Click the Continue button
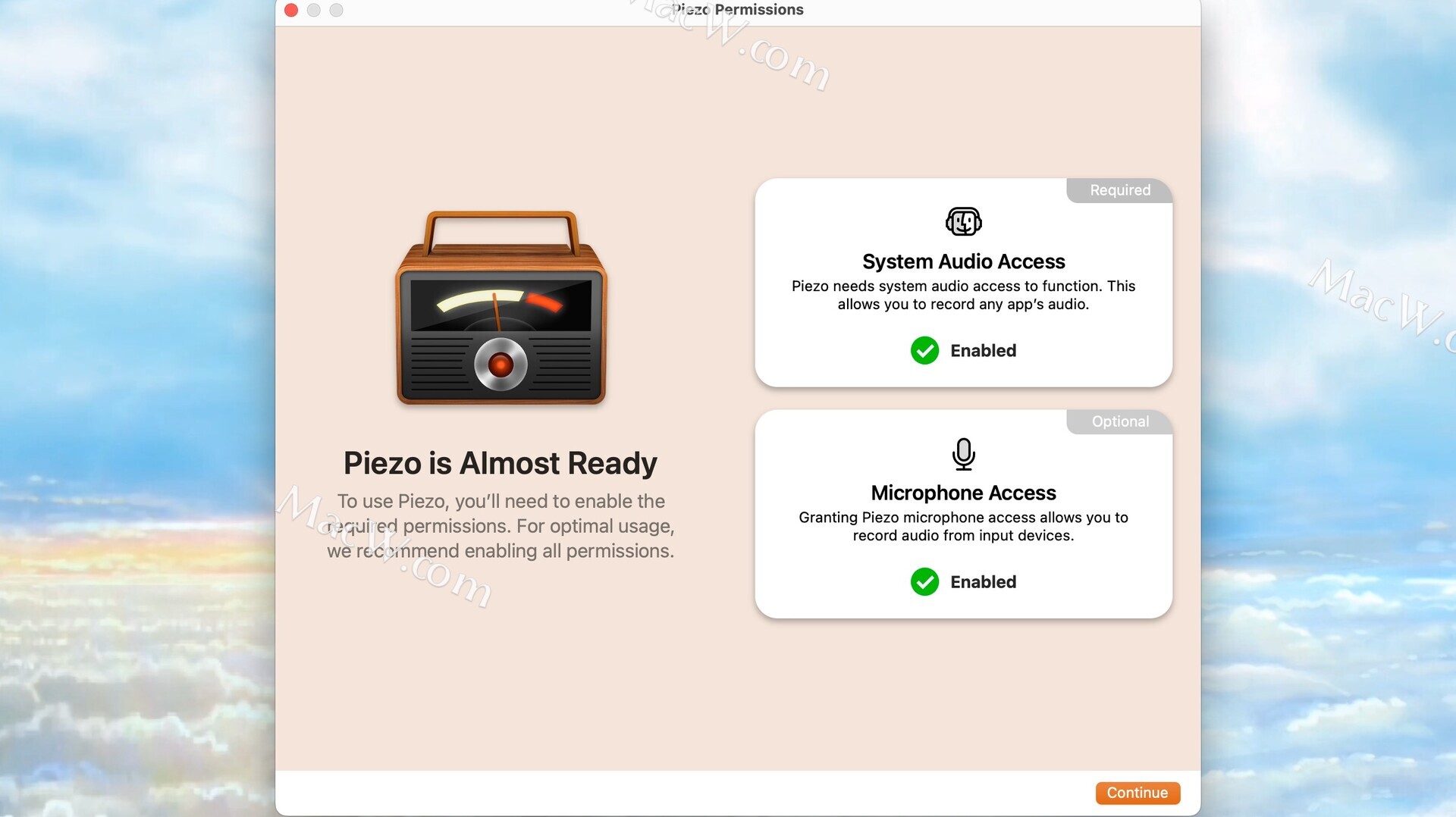The width and height of the screenshot is (1456, 817). pos(1137,793)
